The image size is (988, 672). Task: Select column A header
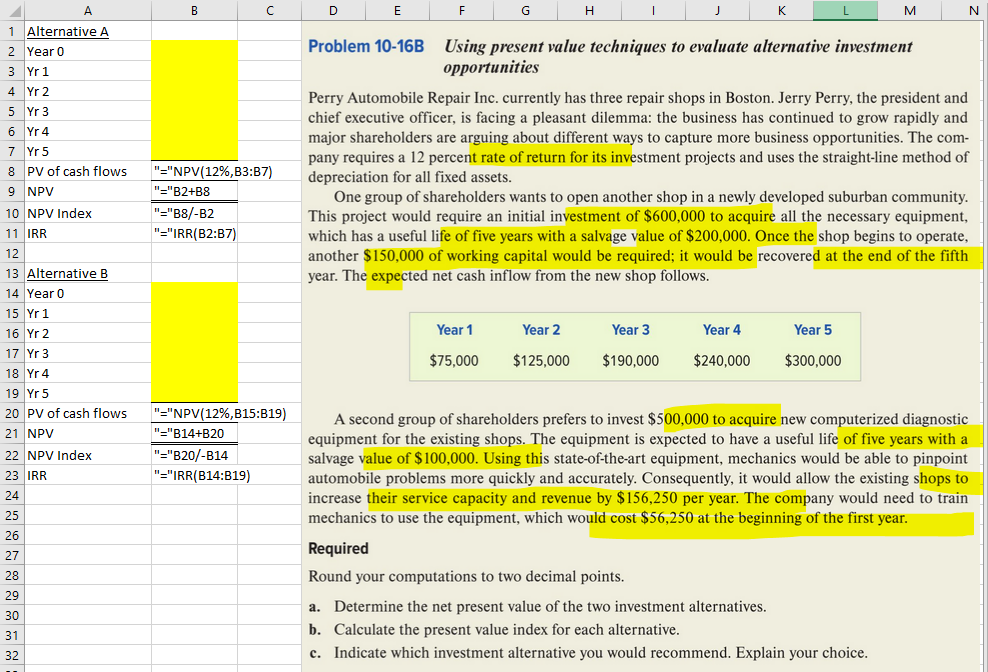88,10
